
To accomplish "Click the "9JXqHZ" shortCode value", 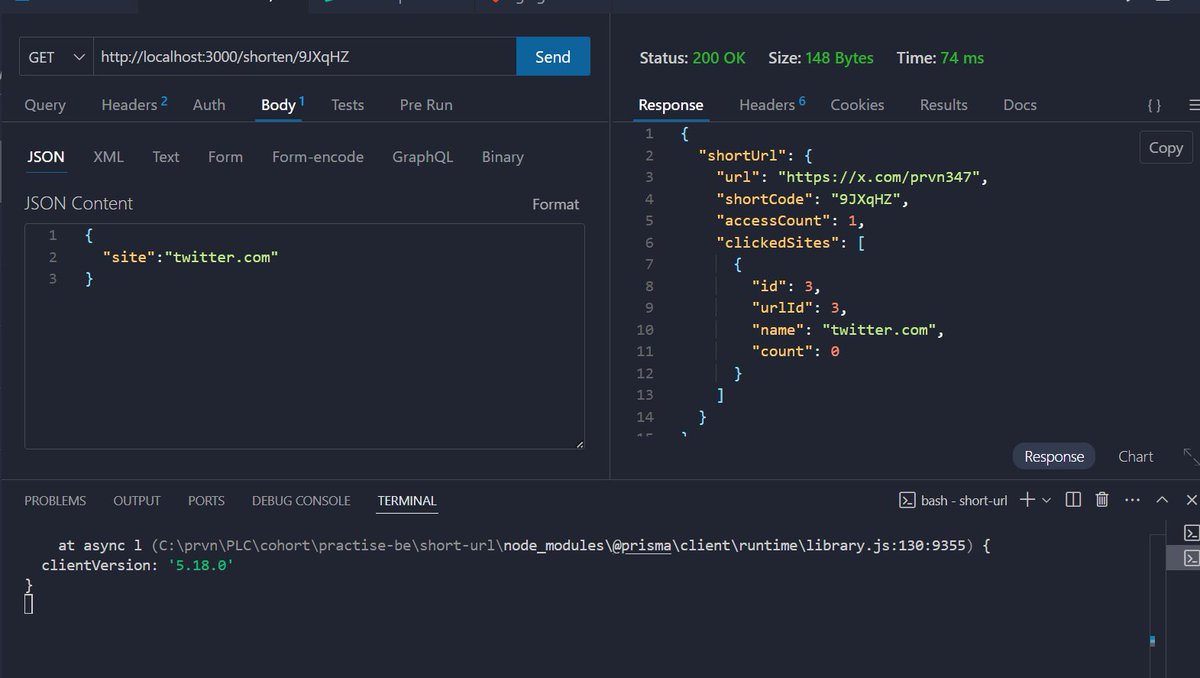I will (867, 199).
